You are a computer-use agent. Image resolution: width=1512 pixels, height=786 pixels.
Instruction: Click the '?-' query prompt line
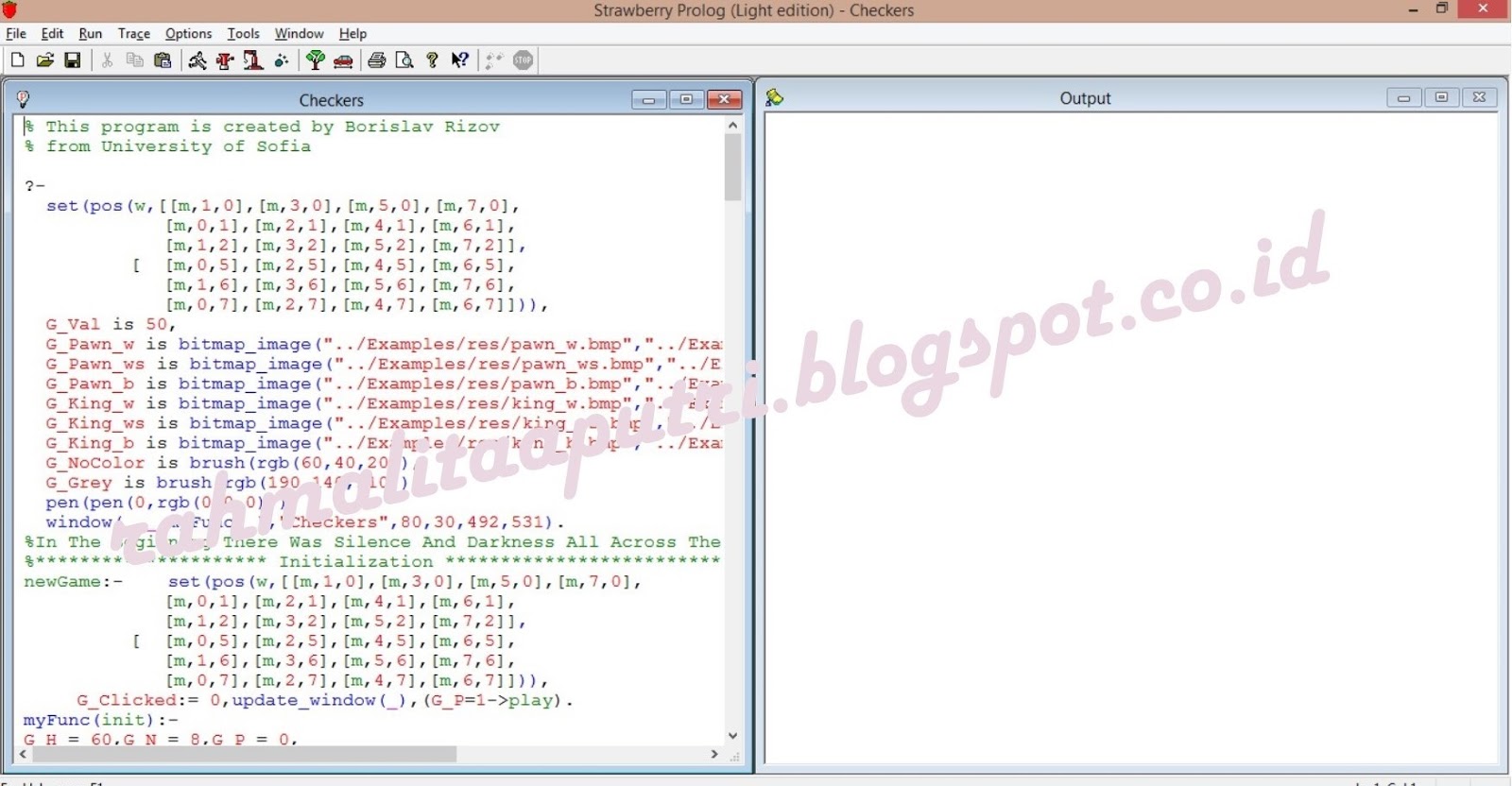pos(34,186)
